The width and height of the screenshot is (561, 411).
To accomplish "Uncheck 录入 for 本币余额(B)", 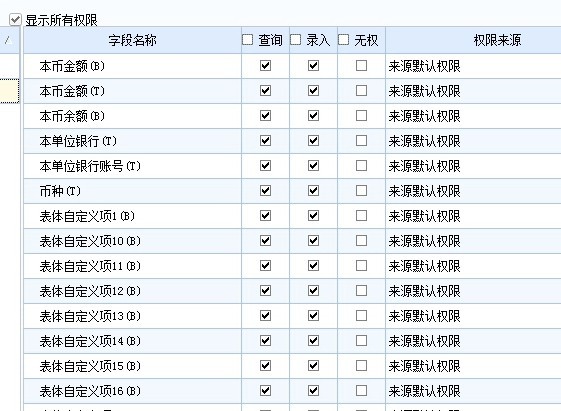I will [x=313, y=116].
